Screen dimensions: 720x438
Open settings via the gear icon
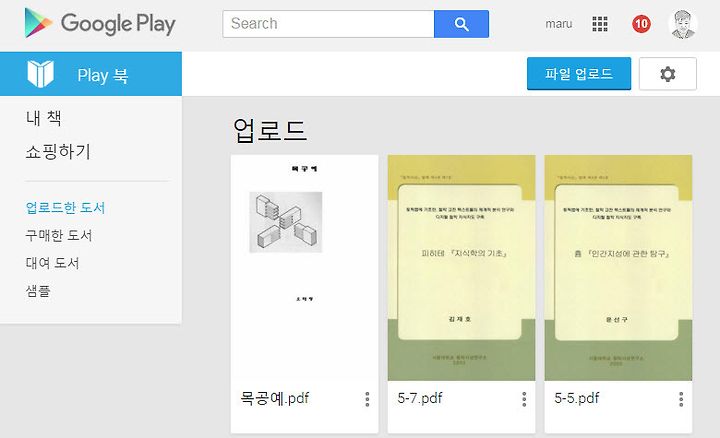[x=668, y=74]
